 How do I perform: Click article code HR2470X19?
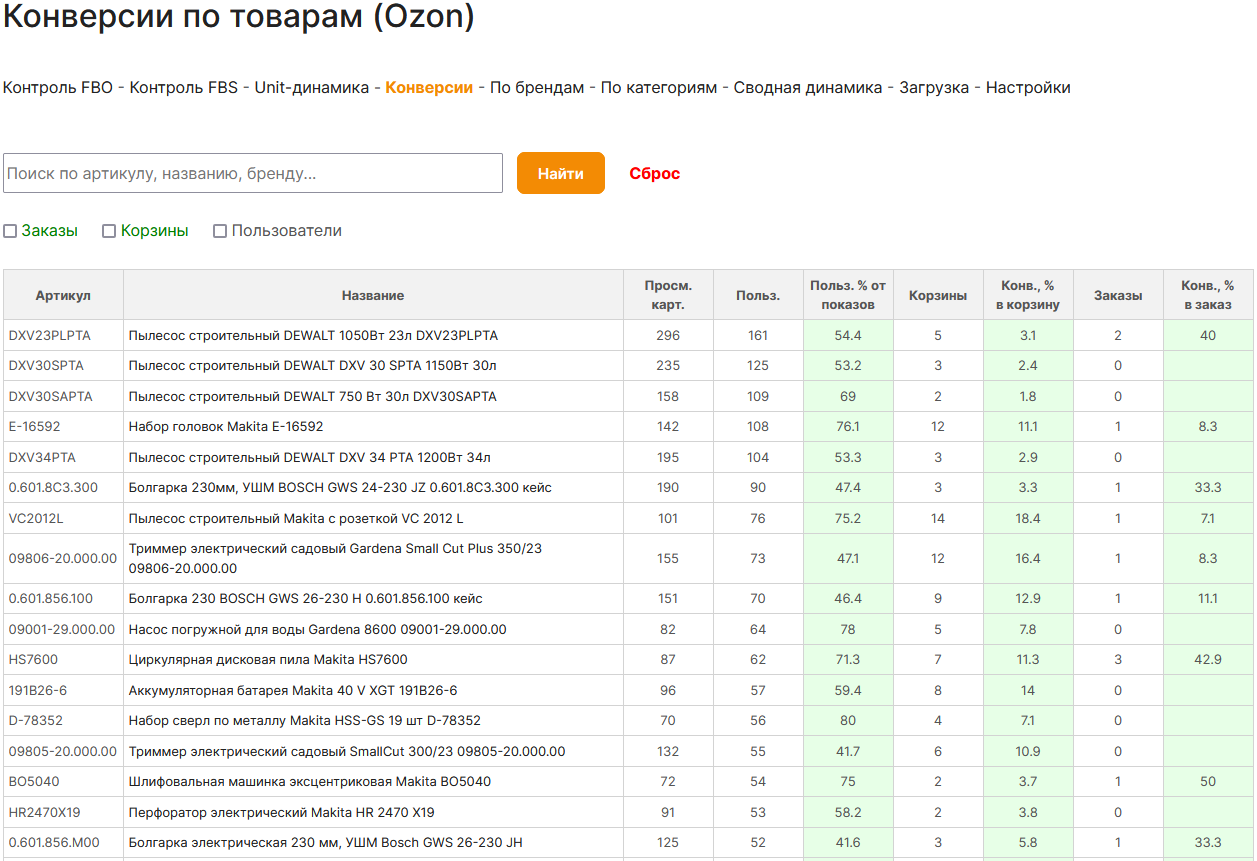(x=45, y=813)
